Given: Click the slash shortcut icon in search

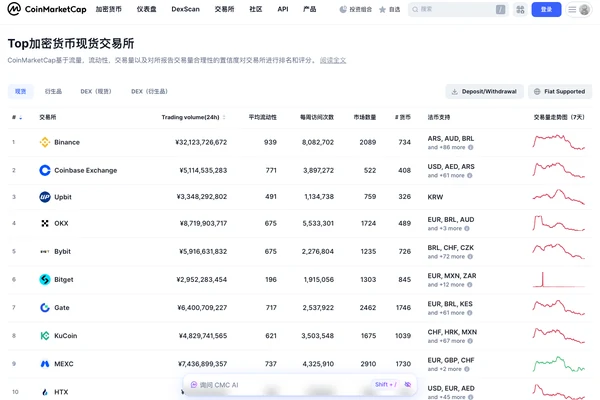Looking at the screenshot, I should point(501,10).
